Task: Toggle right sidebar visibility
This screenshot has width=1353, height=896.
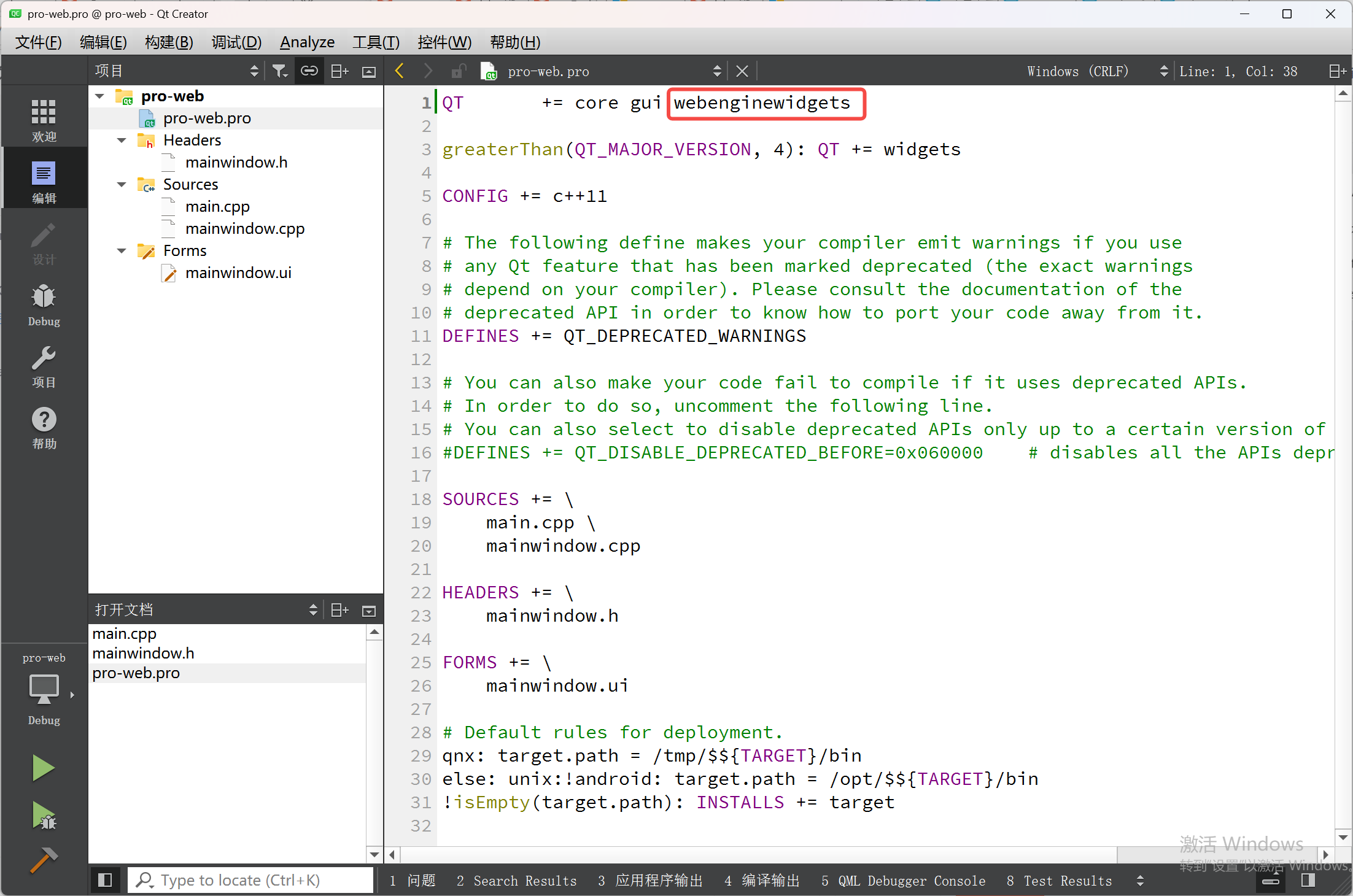Action: click(1308, 880)
